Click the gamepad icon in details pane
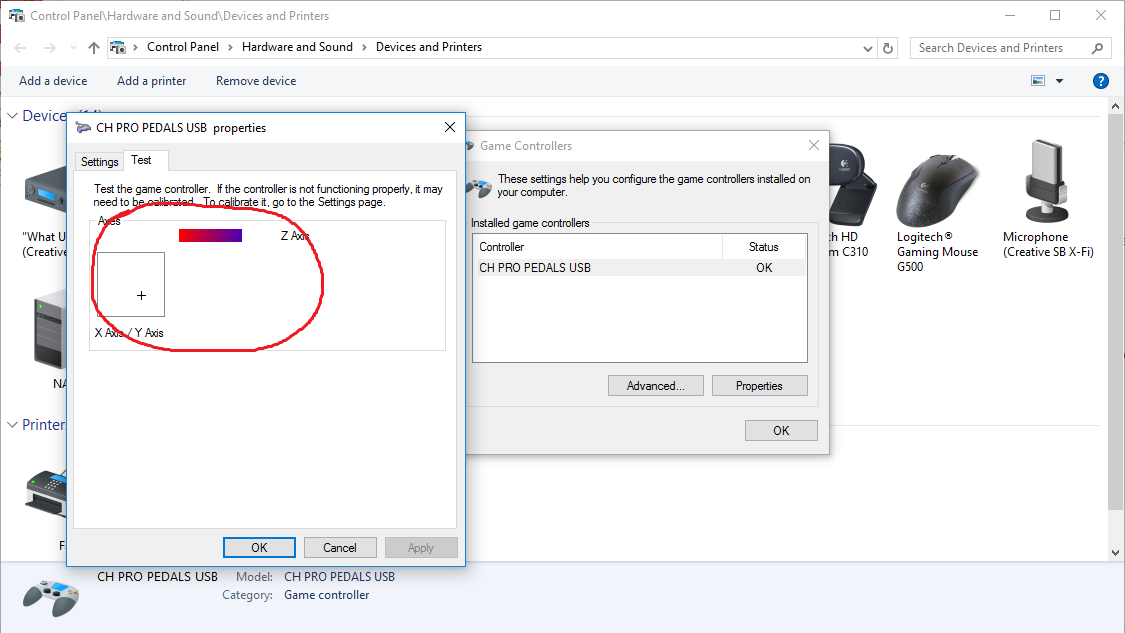Image resolution: width=1125 pixels, height=633 pixels. (x=51, y=597)
